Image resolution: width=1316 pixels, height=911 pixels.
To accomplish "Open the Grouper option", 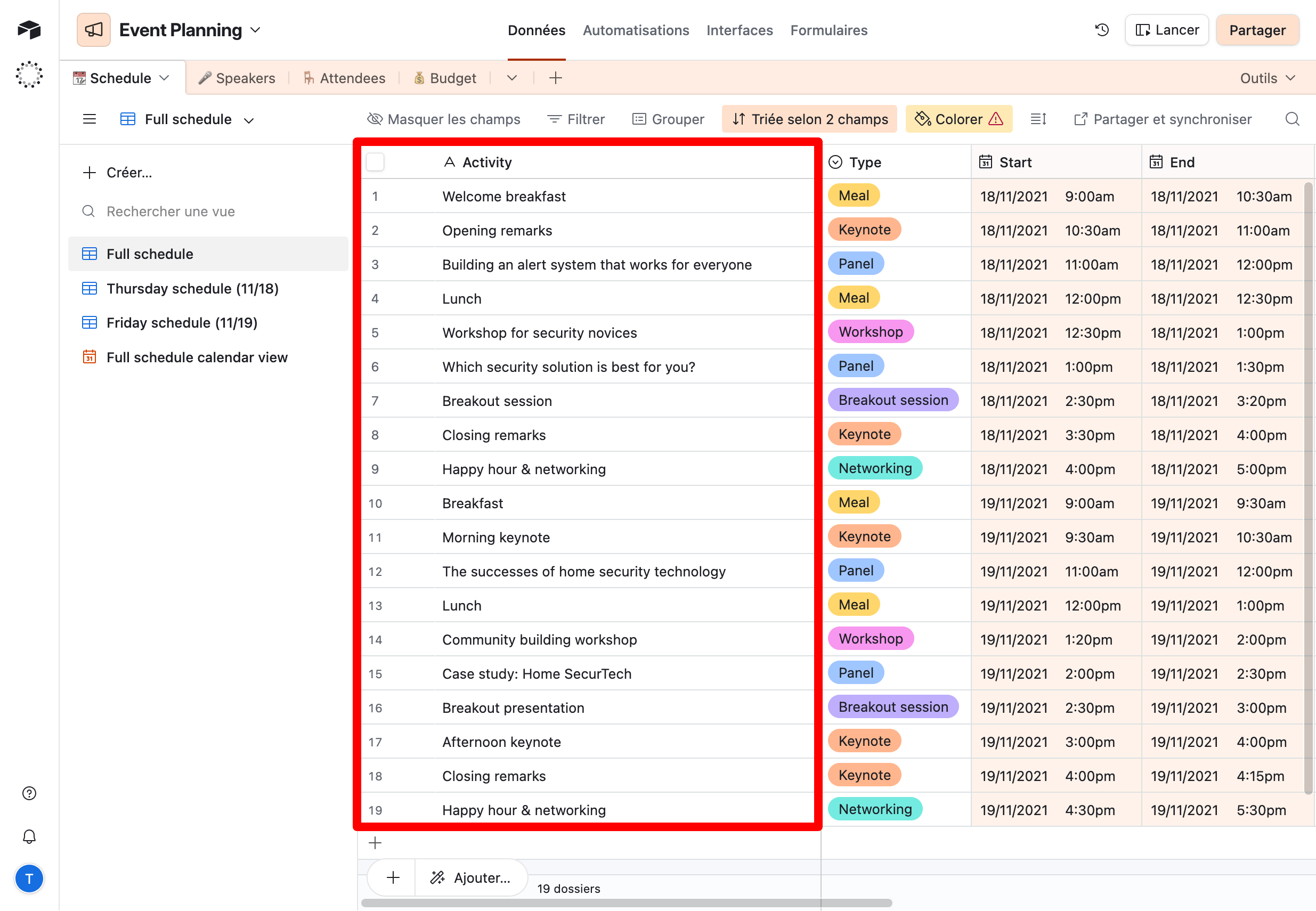I will [x=668, y=119].
